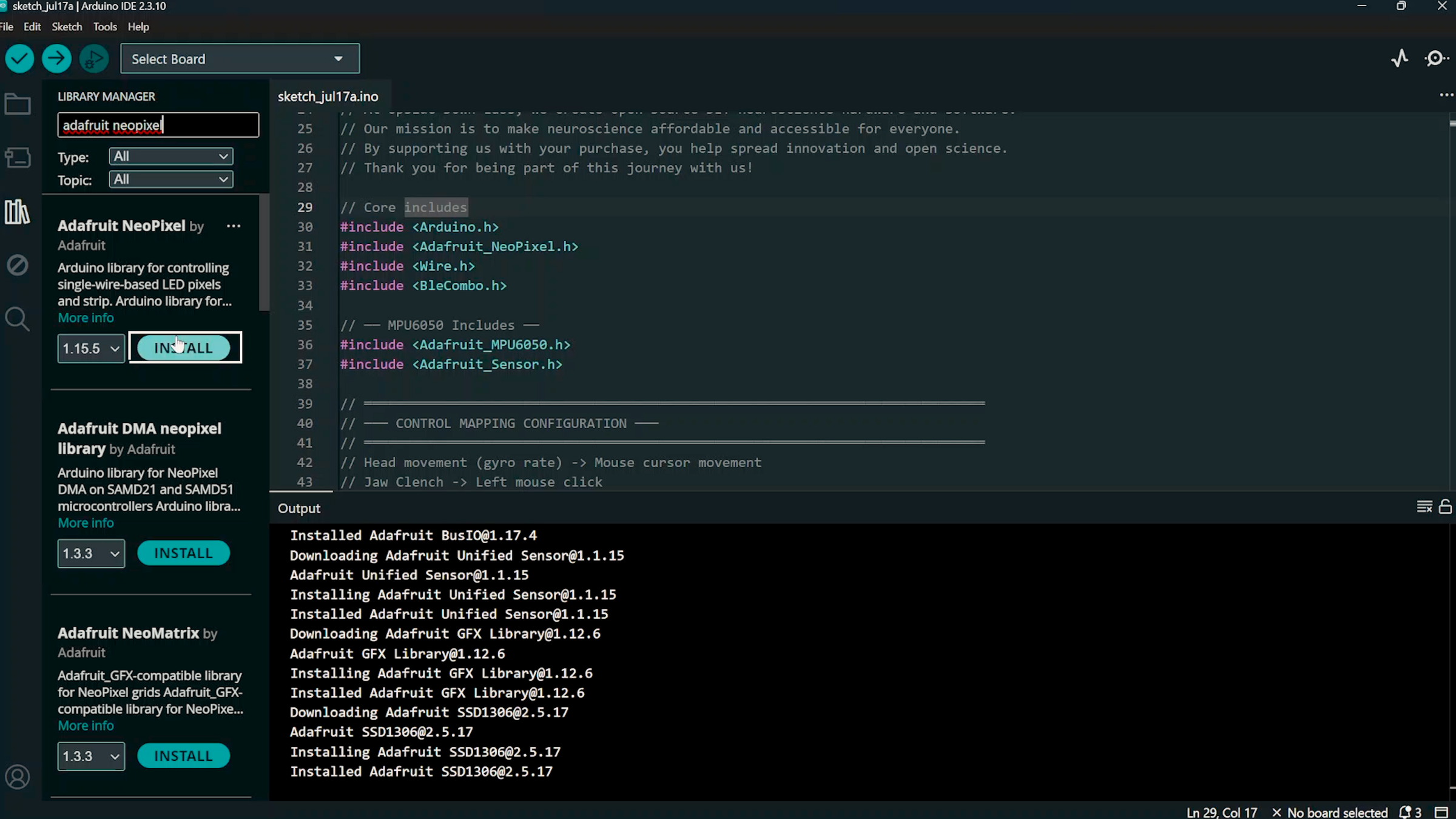This screenshot has width=1456, height=819.
Task: Click the Adafruit NeoPixel library title
Action: 121,226
